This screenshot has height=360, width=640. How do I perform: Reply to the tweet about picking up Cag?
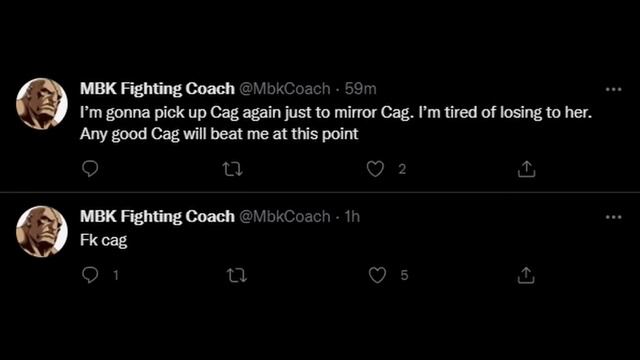(x=90, y=169)
